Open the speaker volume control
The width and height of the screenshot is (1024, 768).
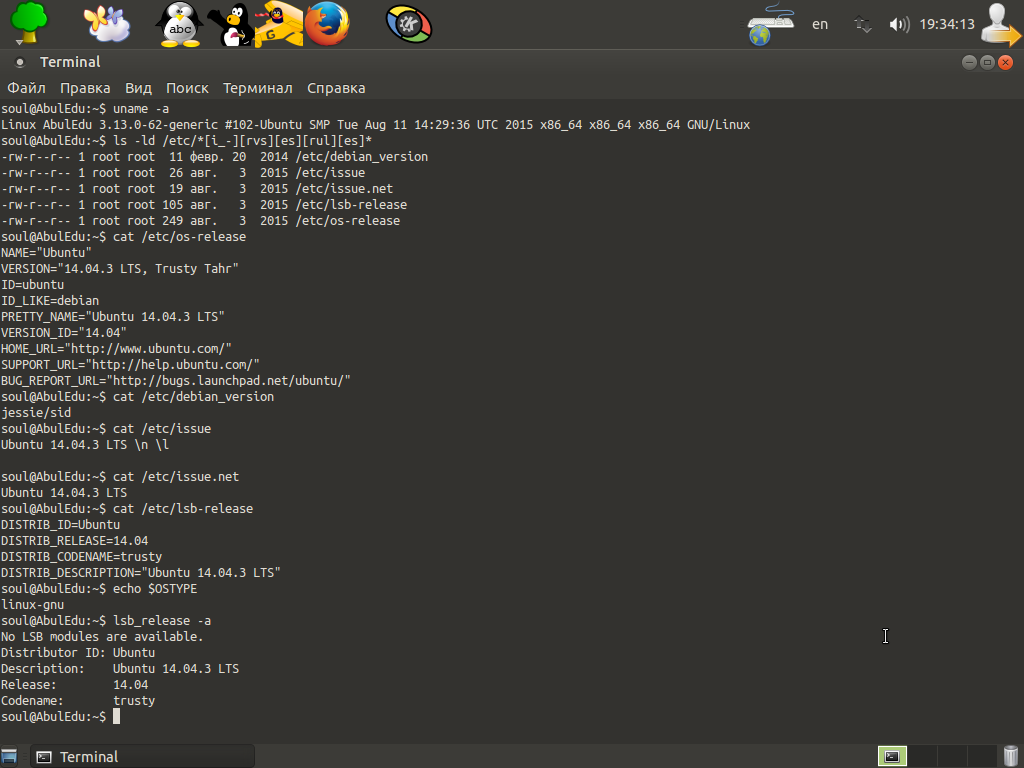coord(899,25)
